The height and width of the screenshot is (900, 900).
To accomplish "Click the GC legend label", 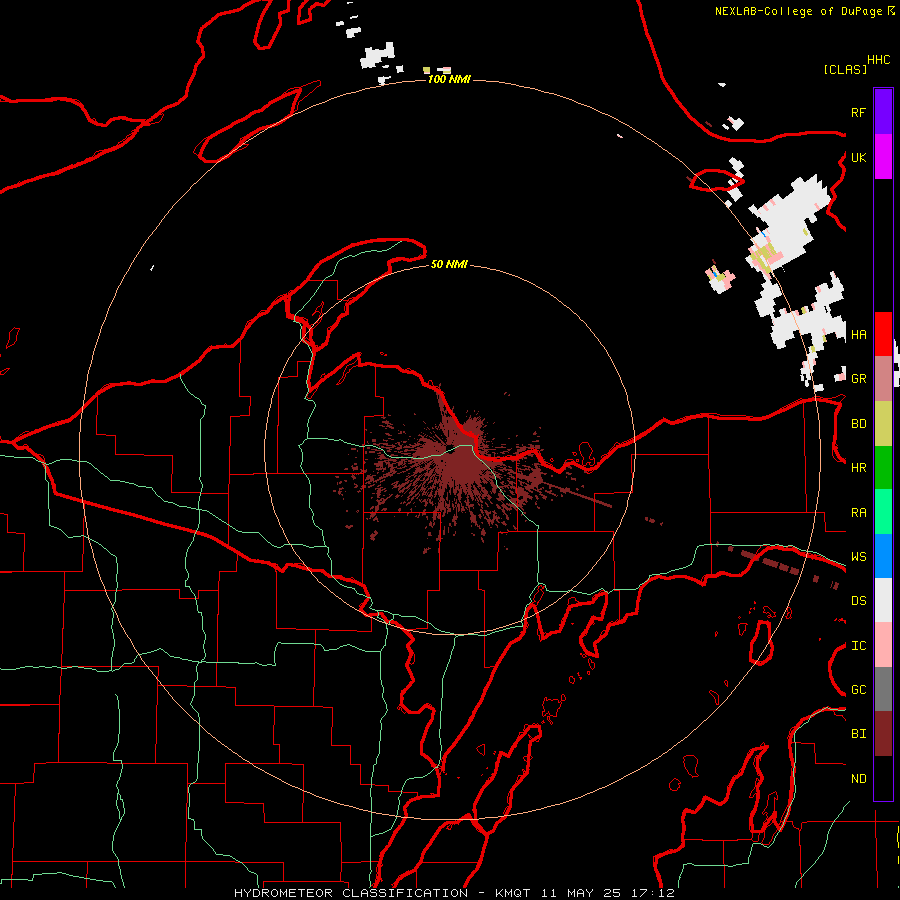I will [x=859, y=690].
